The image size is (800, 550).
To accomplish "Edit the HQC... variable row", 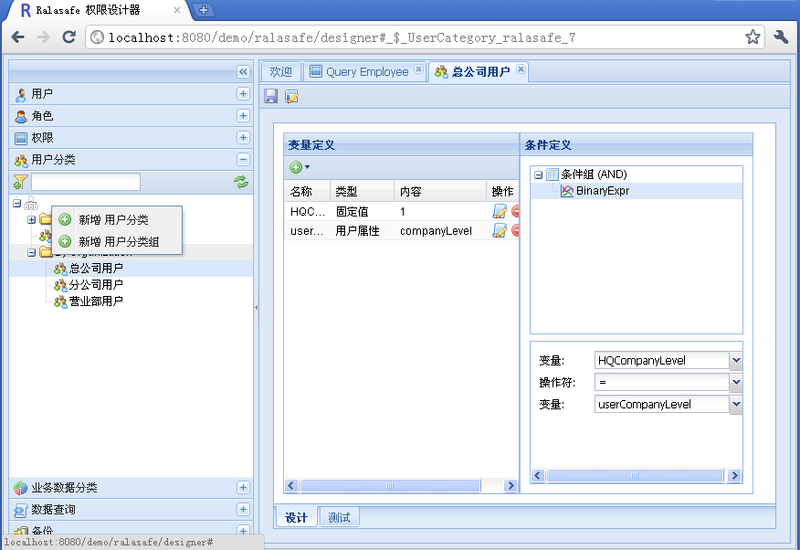I will [x=499, y=211].
